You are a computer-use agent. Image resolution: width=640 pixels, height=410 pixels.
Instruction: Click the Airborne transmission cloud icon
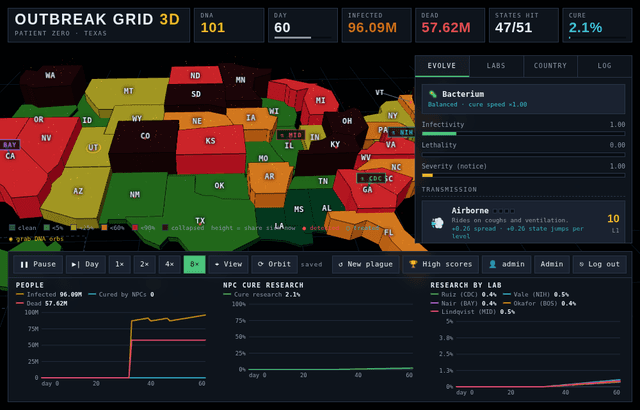point(437,223)
